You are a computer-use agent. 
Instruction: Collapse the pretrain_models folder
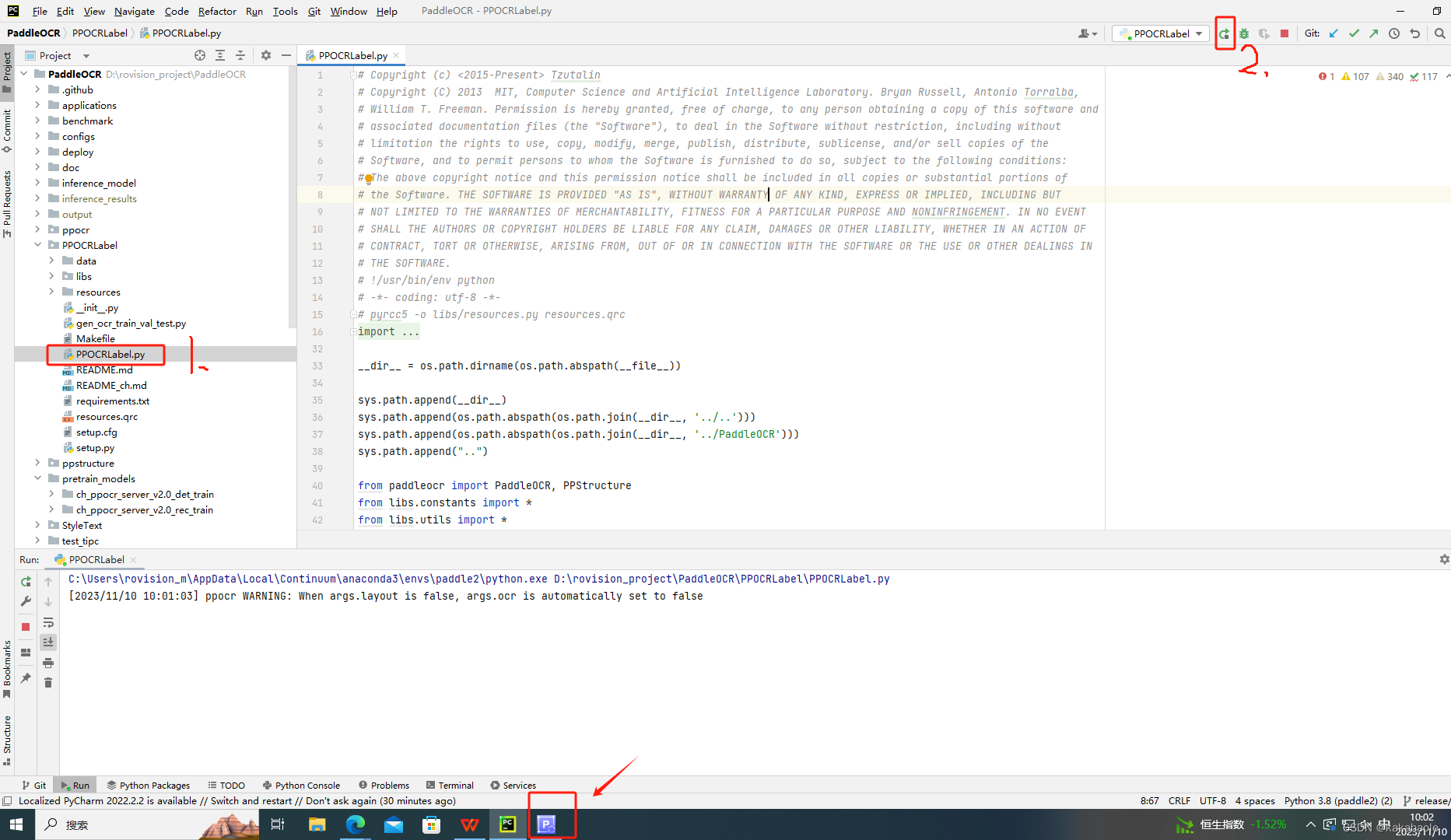point(37,478)
